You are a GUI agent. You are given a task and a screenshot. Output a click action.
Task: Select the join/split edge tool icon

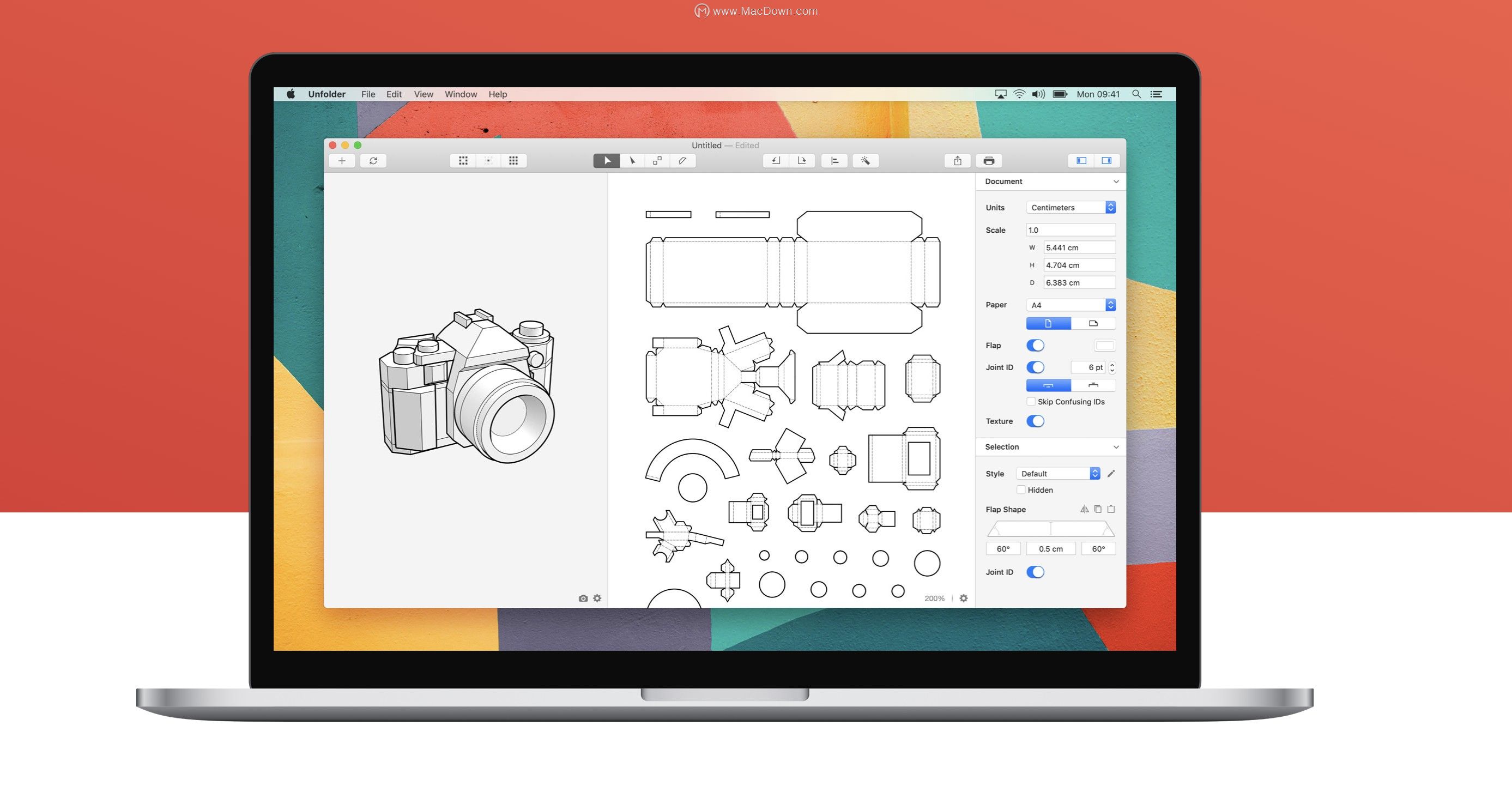pos(657,161)
